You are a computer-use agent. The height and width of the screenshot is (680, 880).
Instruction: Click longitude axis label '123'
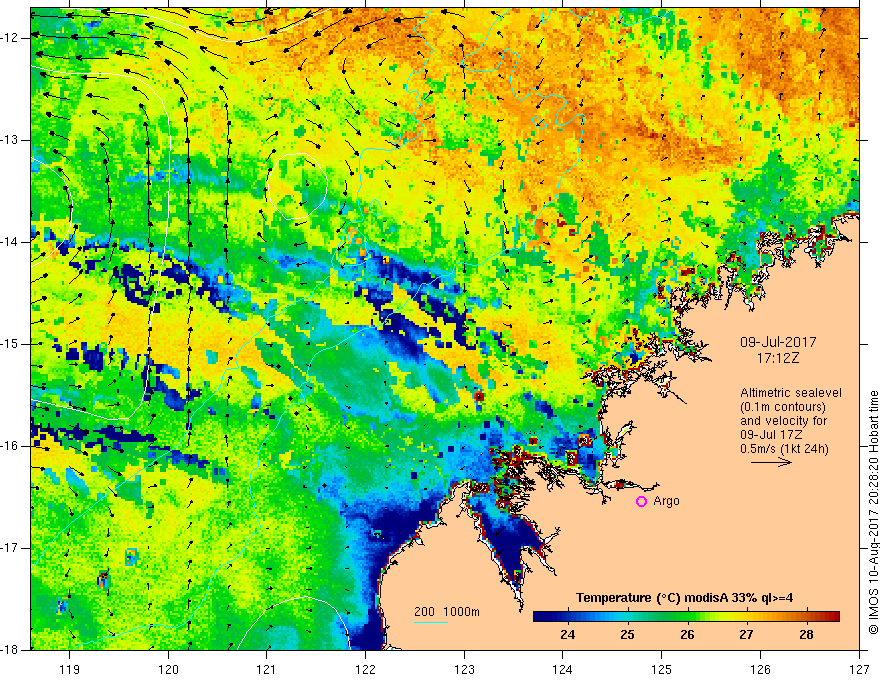coord(464,669)
